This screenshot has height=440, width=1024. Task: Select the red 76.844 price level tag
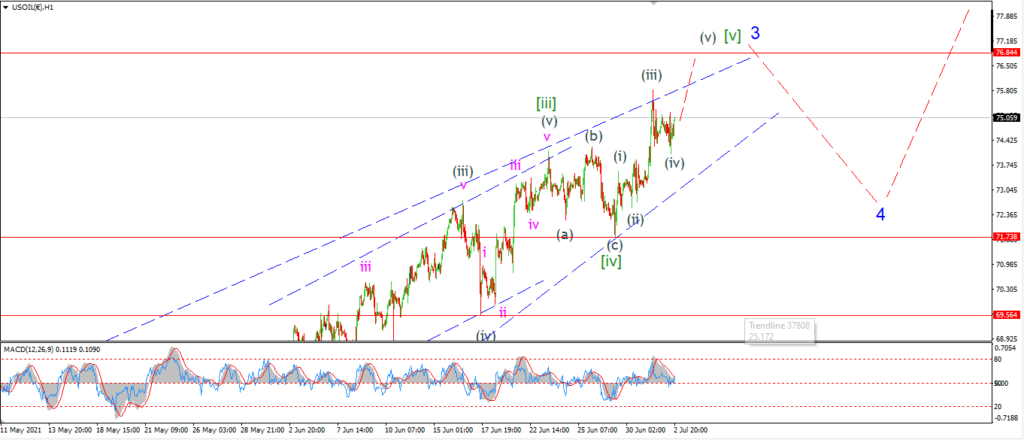coord(1007,52)
